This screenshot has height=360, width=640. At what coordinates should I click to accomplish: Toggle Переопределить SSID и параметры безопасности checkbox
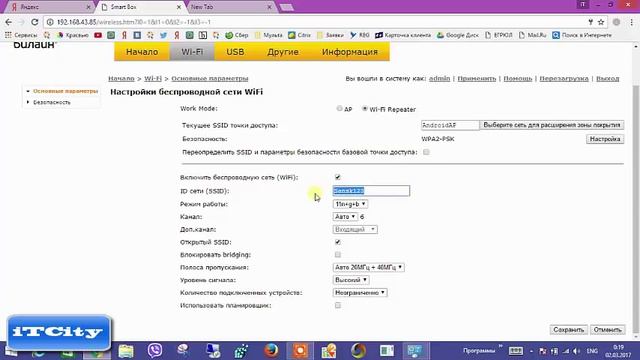[x=426, y=152]
